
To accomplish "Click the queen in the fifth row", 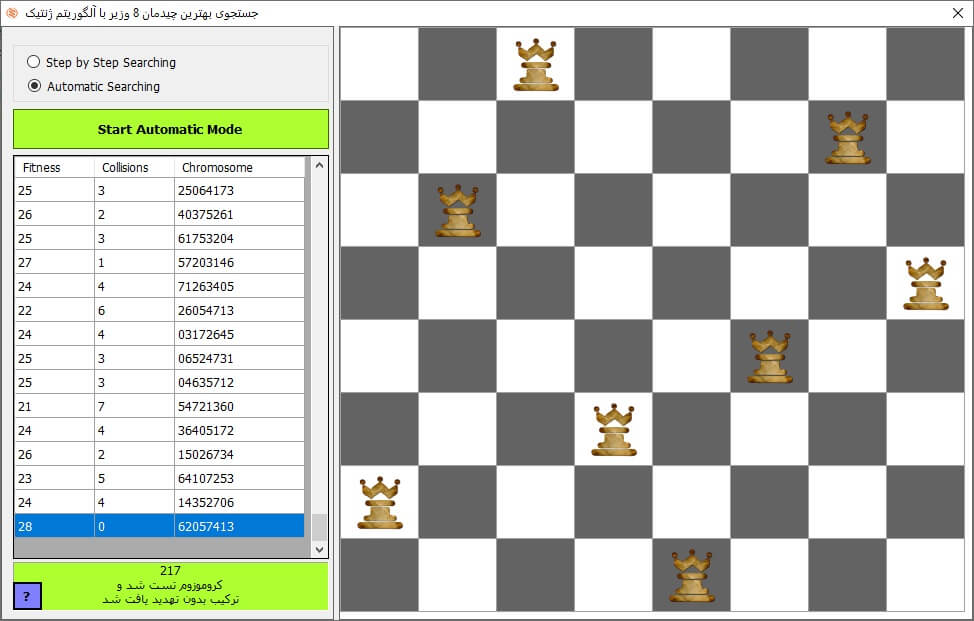I will (x=770, y=357).
